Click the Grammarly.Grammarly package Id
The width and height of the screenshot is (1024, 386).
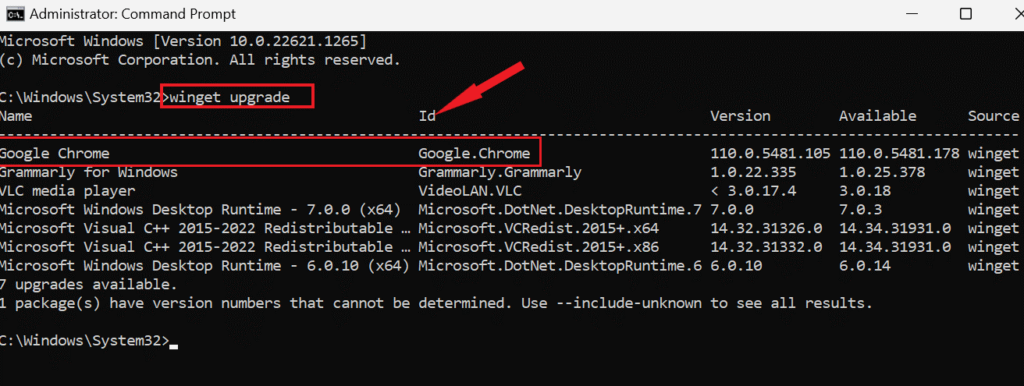click(x=500, y=173)
